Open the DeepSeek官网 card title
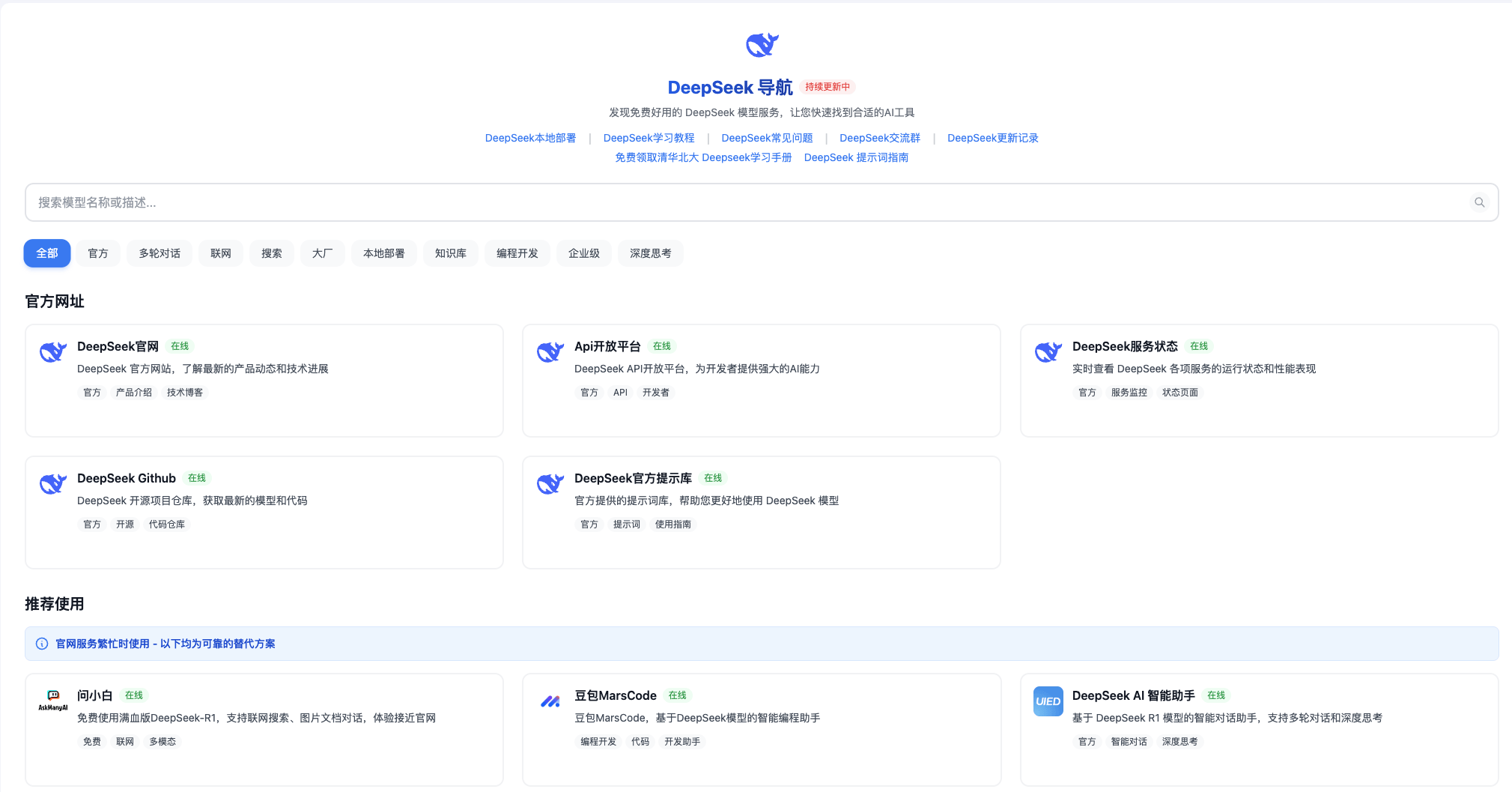 (x=118, y=346)
